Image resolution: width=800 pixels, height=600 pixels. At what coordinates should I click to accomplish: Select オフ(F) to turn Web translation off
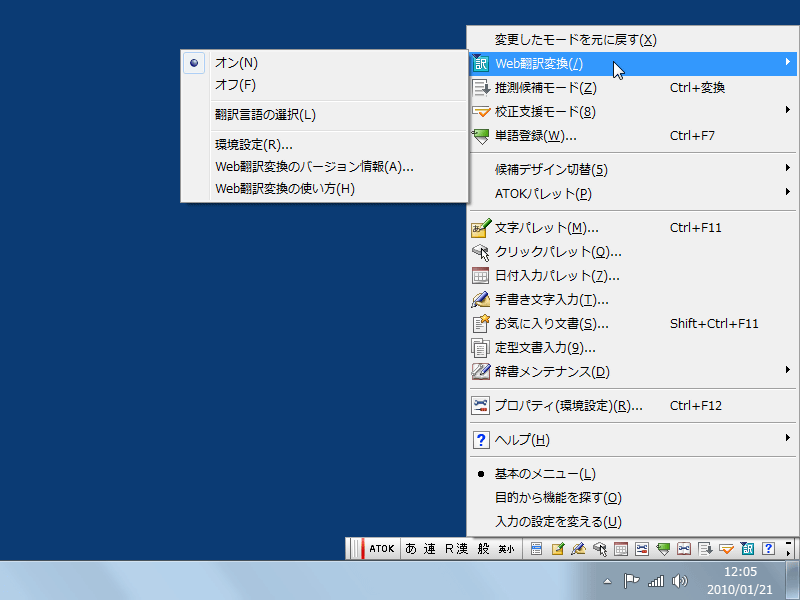pyautogui.click(x=324, y=85)
